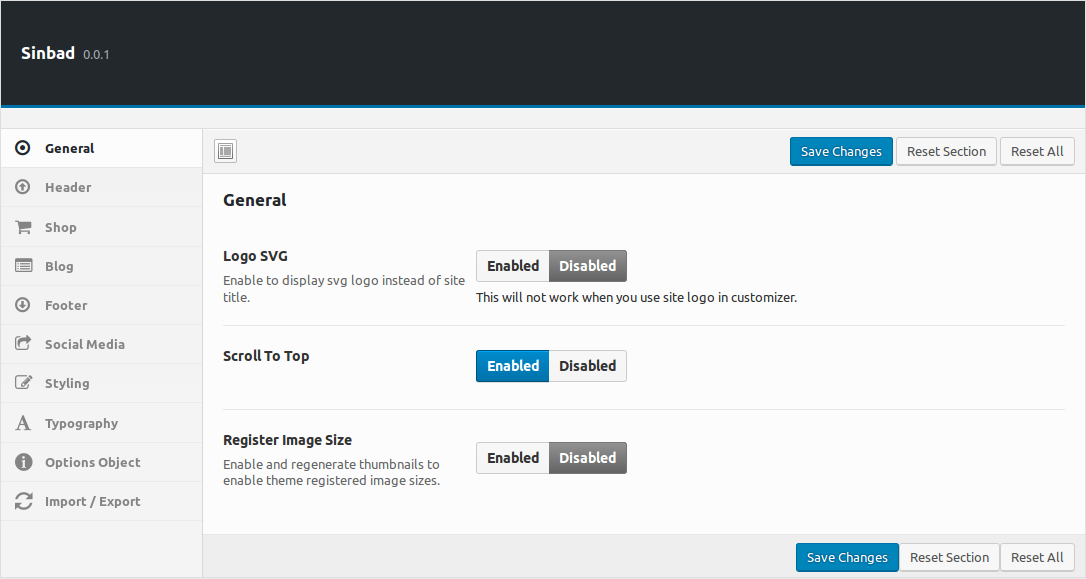Image resolution: width=1086 pixels, height=579 pixels.
Task: Enable the Logo SVG option
Action: 513,266
